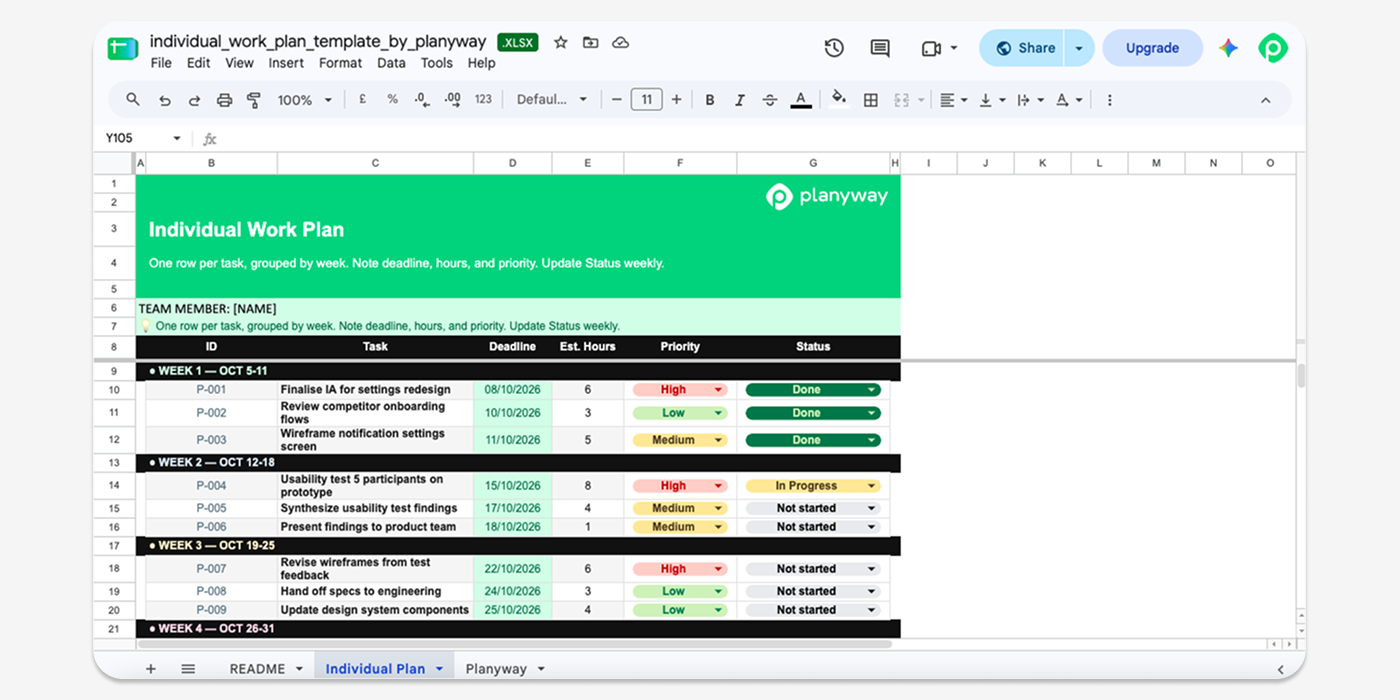The height and width of the screenshot is (700, 1400).
Task: Open the Planyway account avatar
Action: [1273, 48]
